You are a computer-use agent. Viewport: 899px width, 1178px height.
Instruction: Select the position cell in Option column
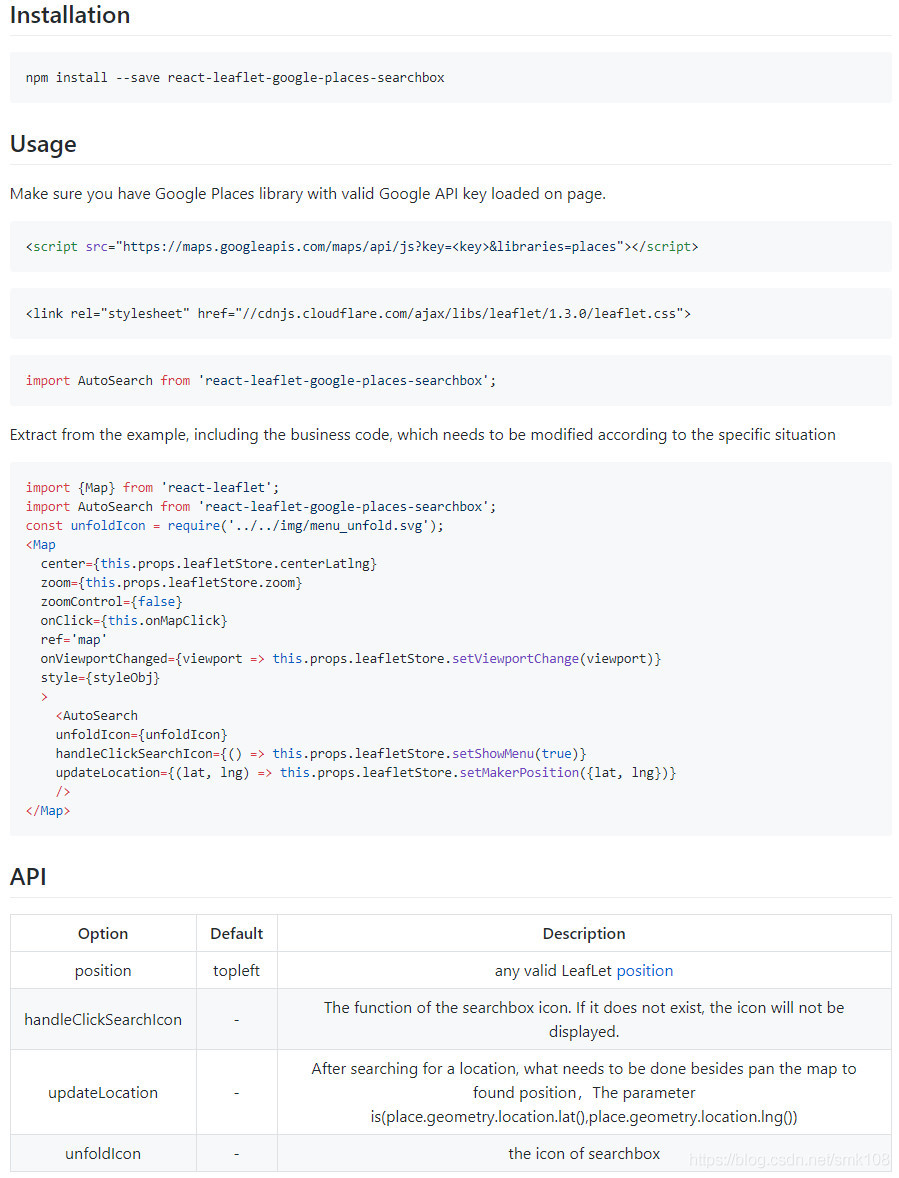(103, 971)
